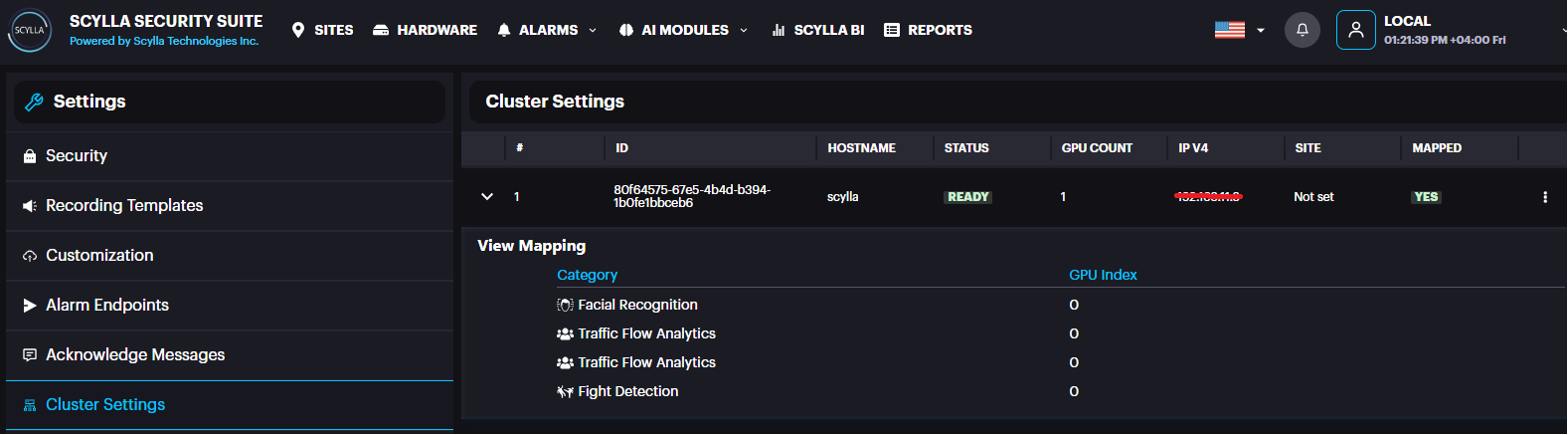Click the user profile avatar icon
Screen dimensions: 1568x435
1355,30
